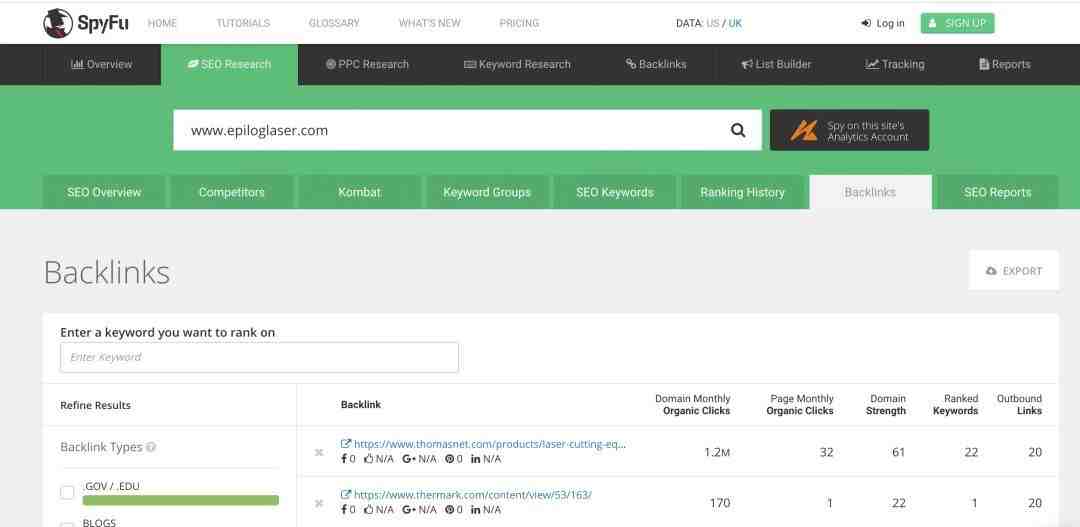Click the TUTORIALS link
The image size is (1080, 527).
pos(243,23)
